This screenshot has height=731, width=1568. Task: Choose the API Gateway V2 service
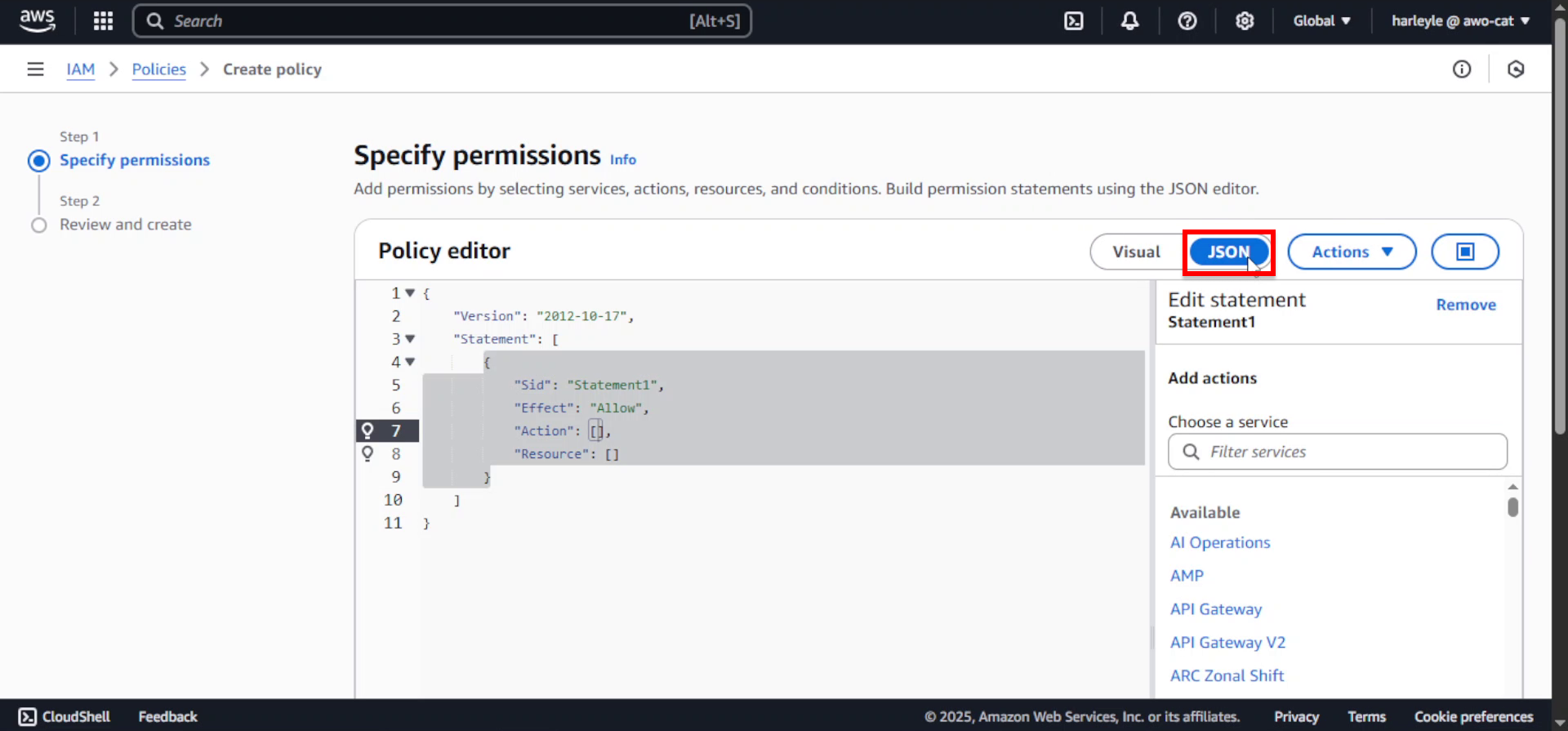coord(1227,643)
